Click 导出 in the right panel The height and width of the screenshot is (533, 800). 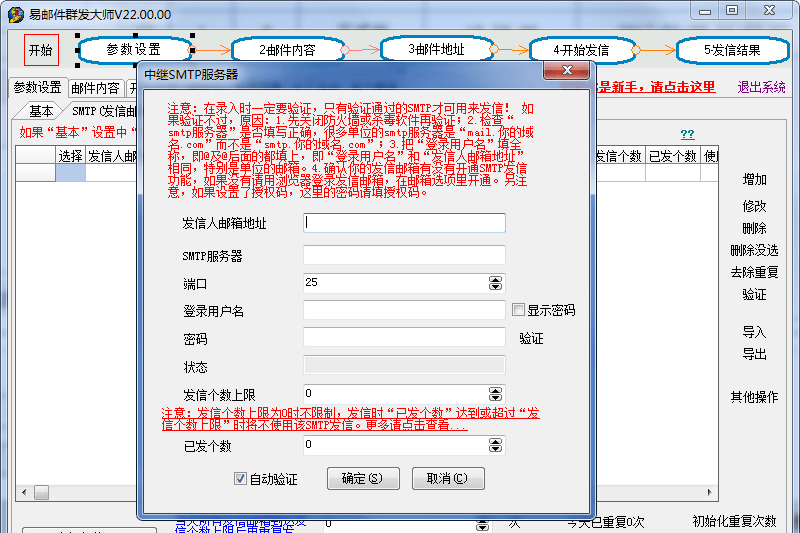pyautogui.click(x=755, y=354)
